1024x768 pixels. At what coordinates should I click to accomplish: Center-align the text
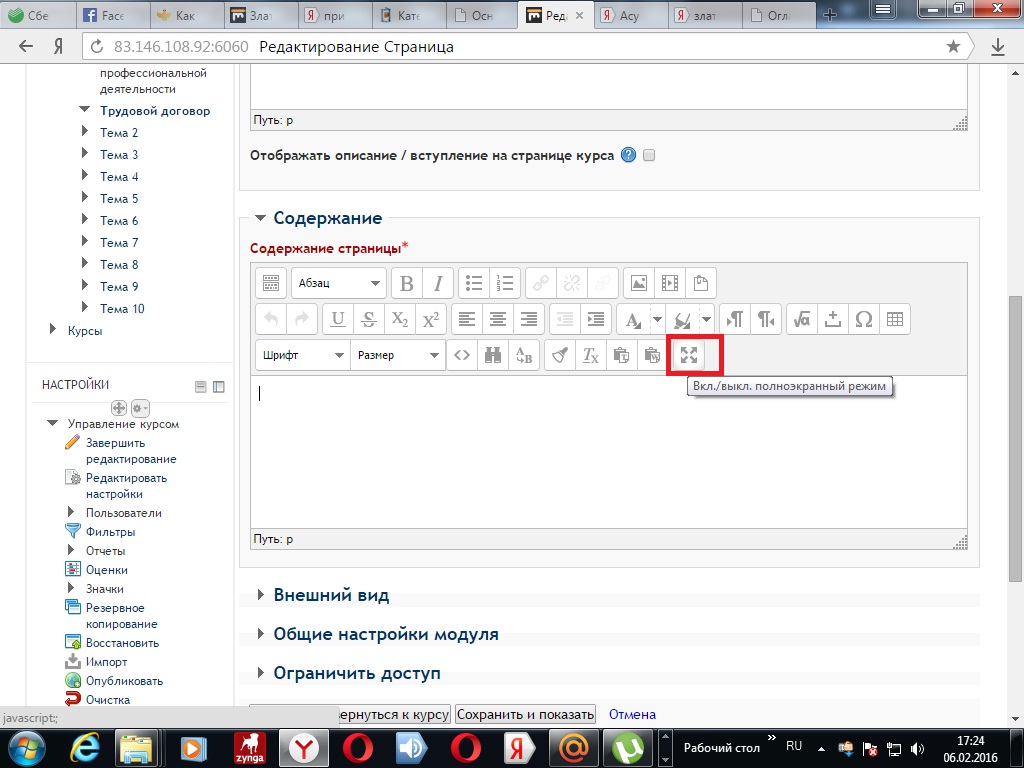pos(498,319)
